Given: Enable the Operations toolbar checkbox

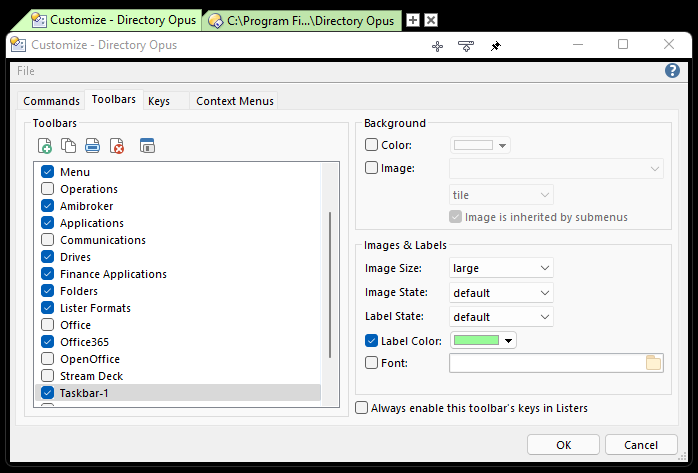Looking at the screenshot, I should (48, 189).
